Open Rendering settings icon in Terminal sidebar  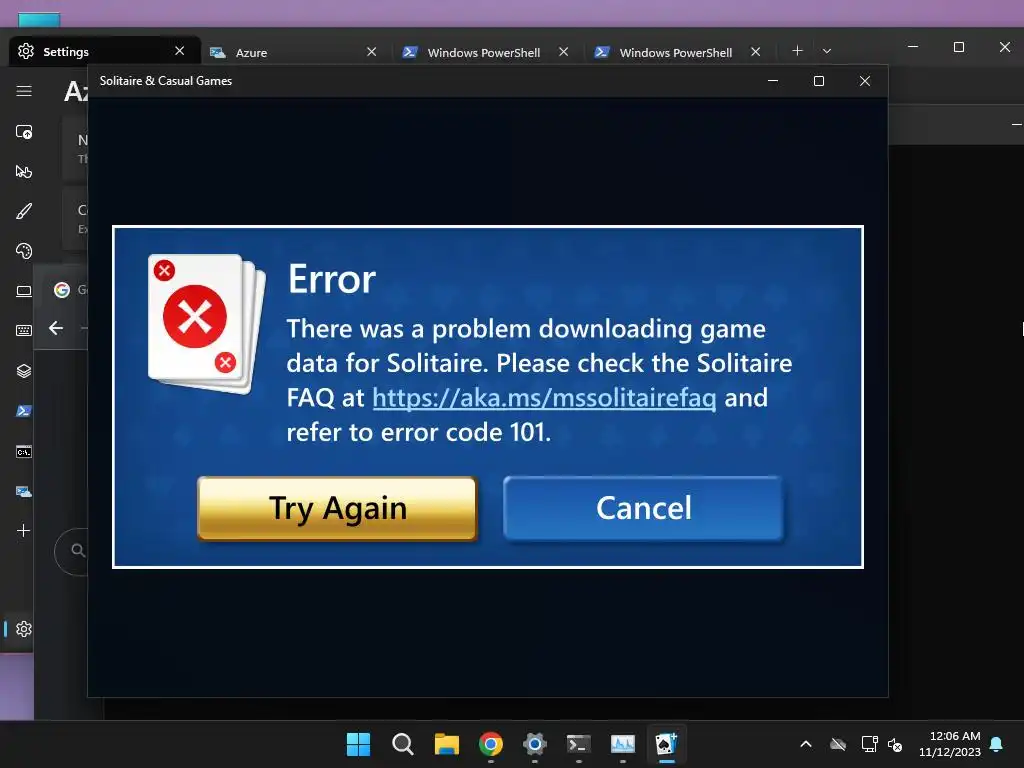tap(24, 291)
